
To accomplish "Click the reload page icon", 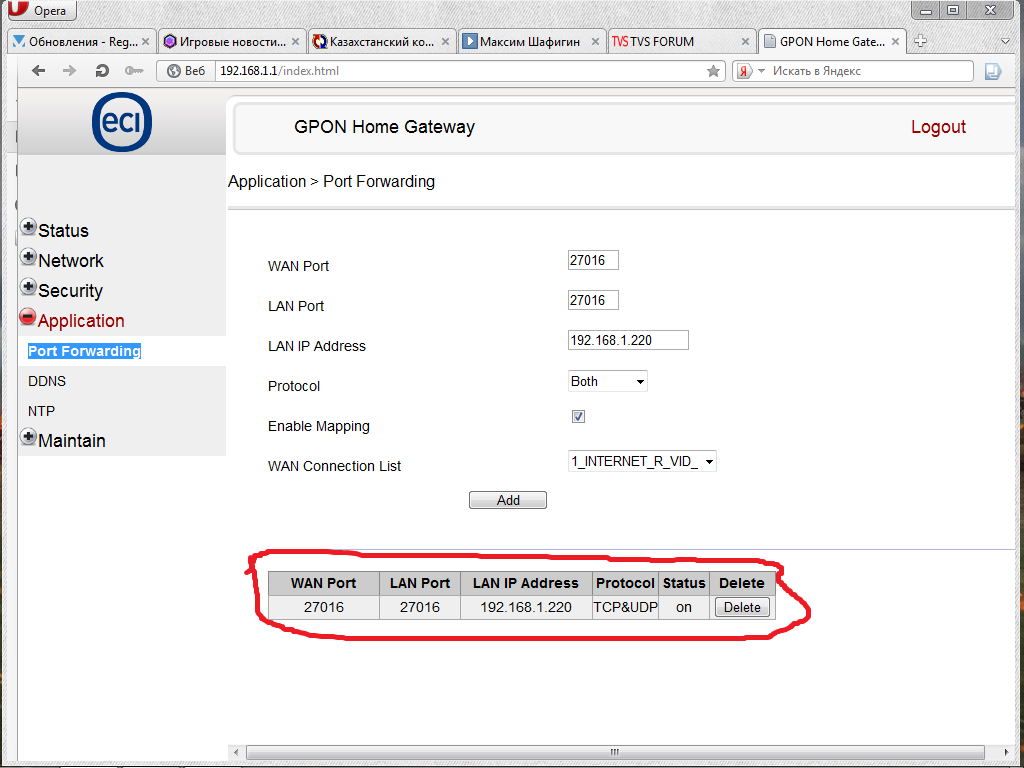I will tap(101, 71).
